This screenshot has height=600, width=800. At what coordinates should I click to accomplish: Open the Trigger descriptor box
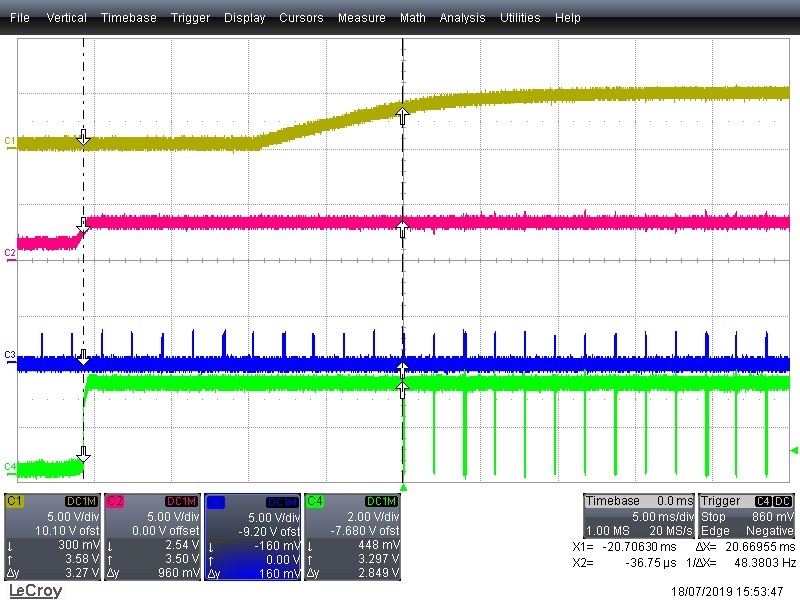pyautogui.click(x=746, y=515)
